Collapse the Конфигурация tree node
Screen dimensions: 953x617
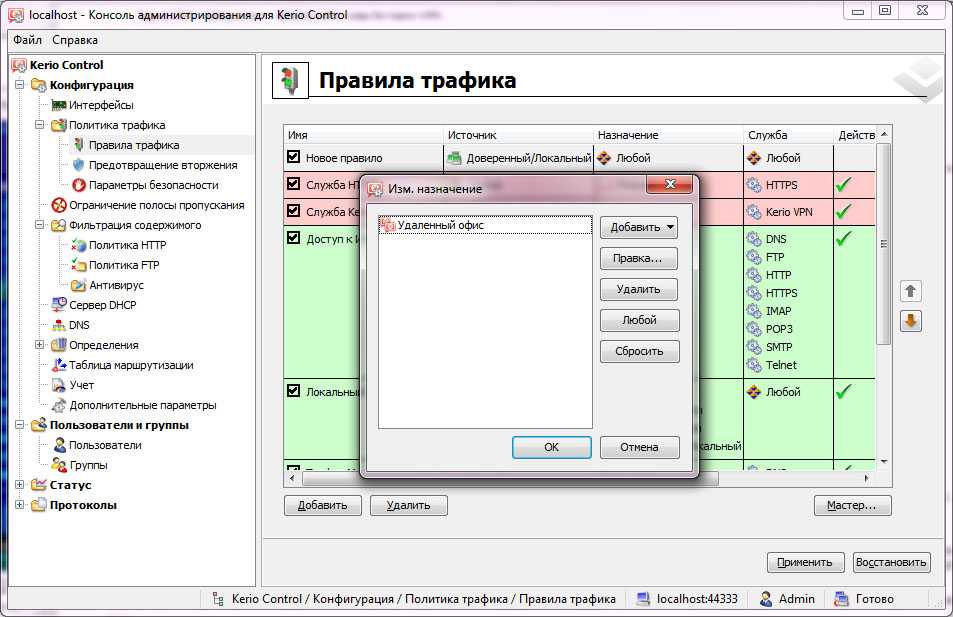(19, 84)
